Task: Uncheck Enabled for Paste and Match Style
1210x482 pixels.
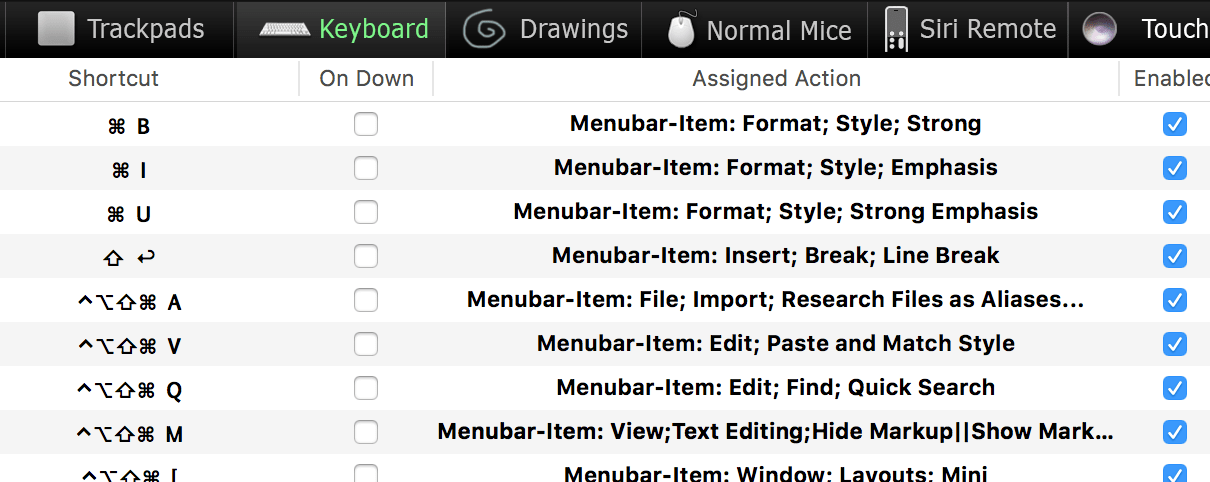Action: [1175, 344]
